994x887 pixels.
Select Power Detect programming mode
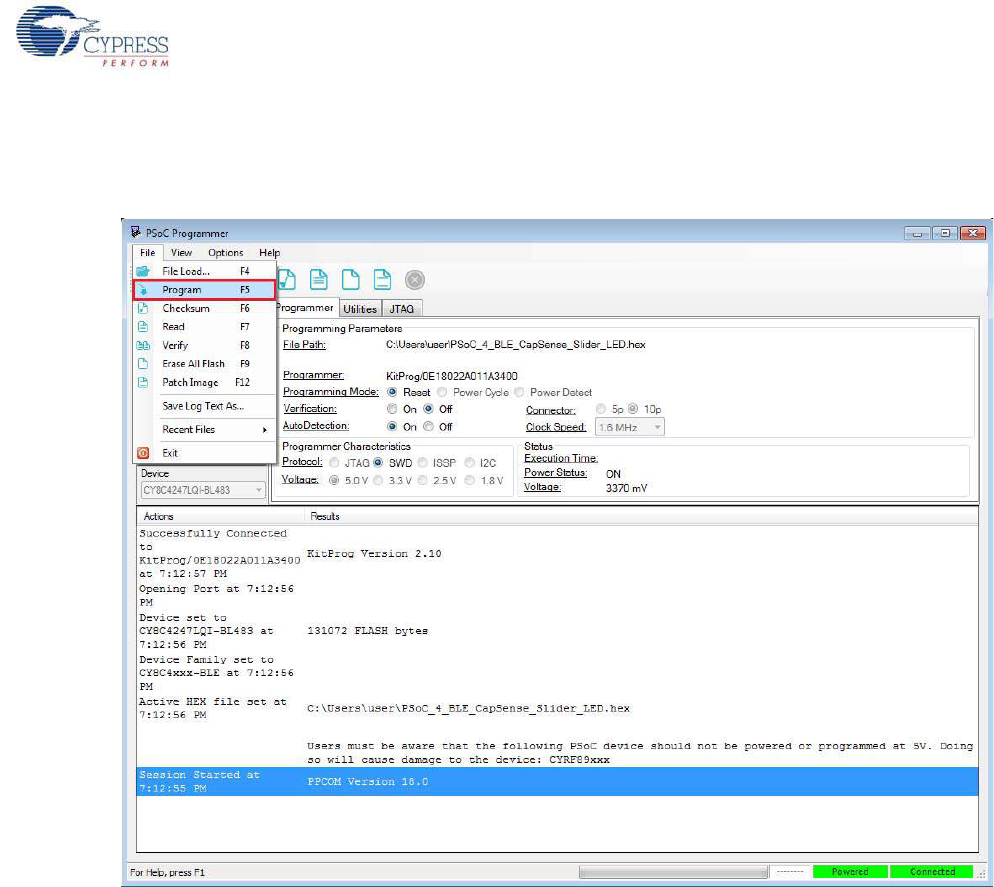point(520,392)
